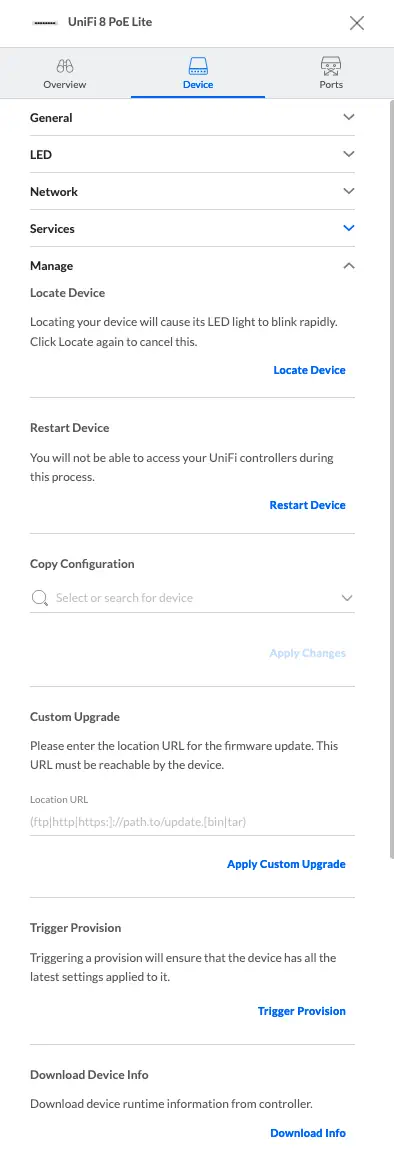Switch to the Ports tab
The height and width of the screenshot is (1160, 394).
(330, 73)
